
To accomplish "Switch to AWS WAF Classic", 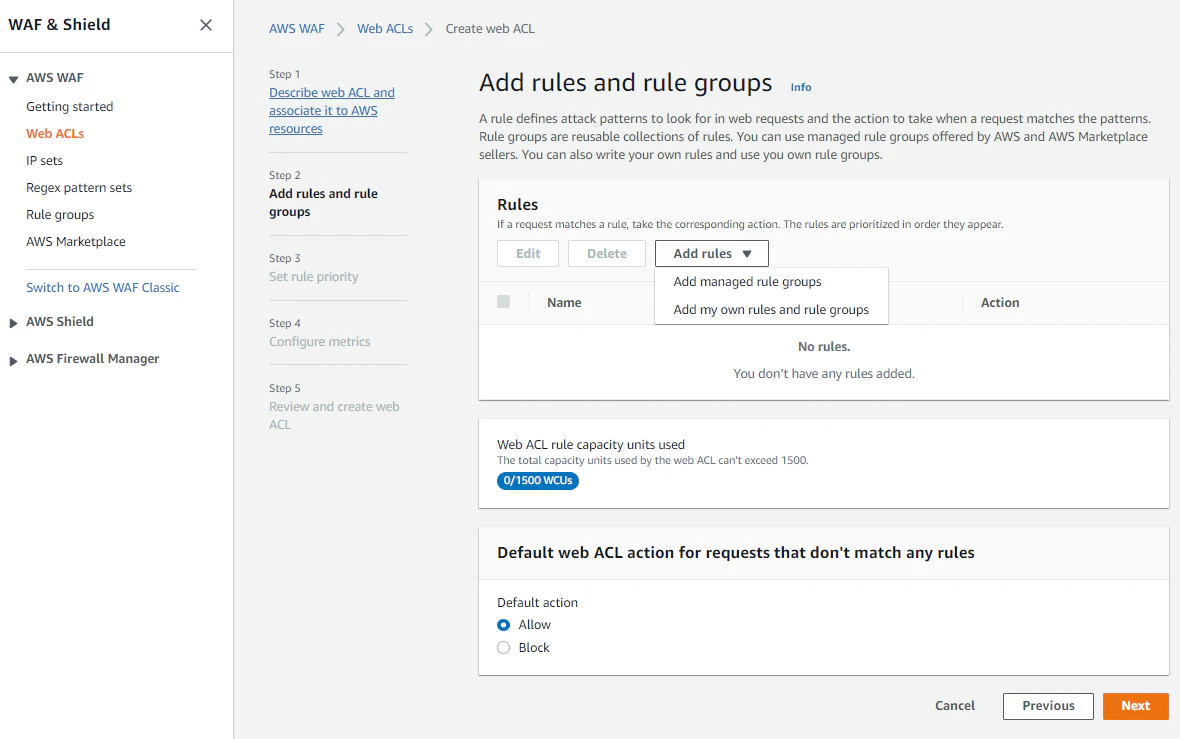I will pyautogui.click(x=103, y=288).
